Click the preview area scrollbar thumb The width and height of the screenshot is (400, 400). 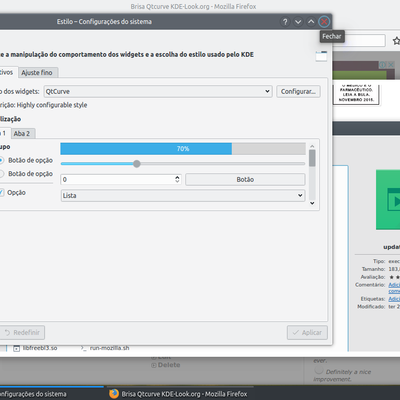312,158
